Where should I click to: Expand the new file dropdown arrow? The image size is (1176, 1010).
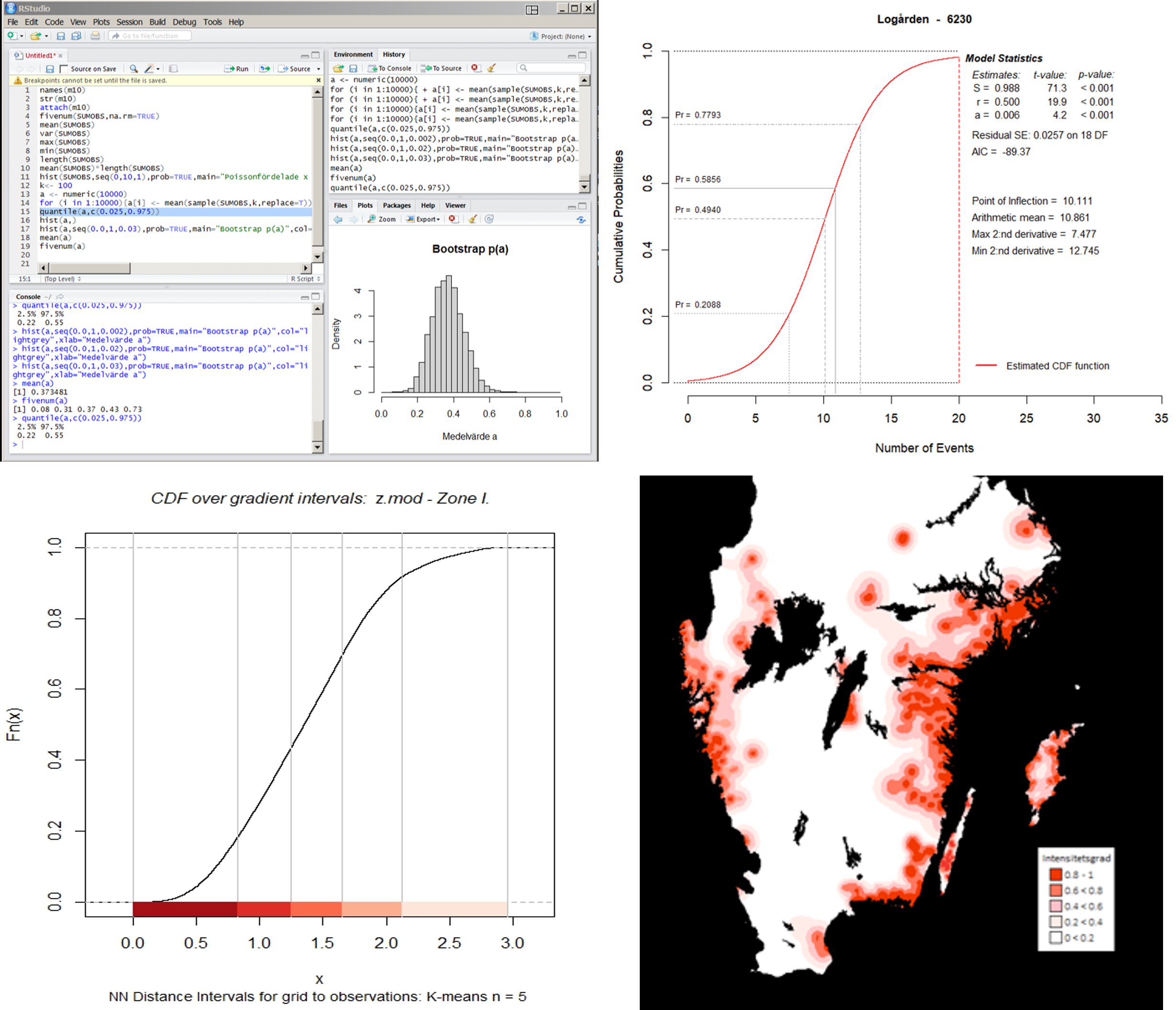22,36
